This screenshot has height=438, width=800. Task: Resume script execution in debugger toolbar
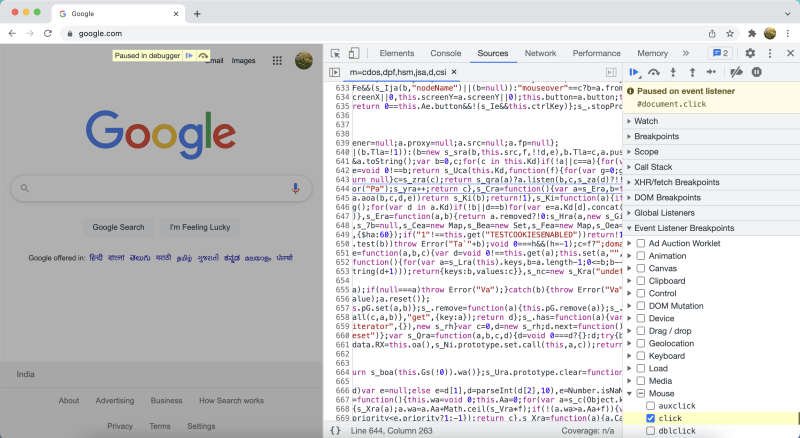point(634,72)
